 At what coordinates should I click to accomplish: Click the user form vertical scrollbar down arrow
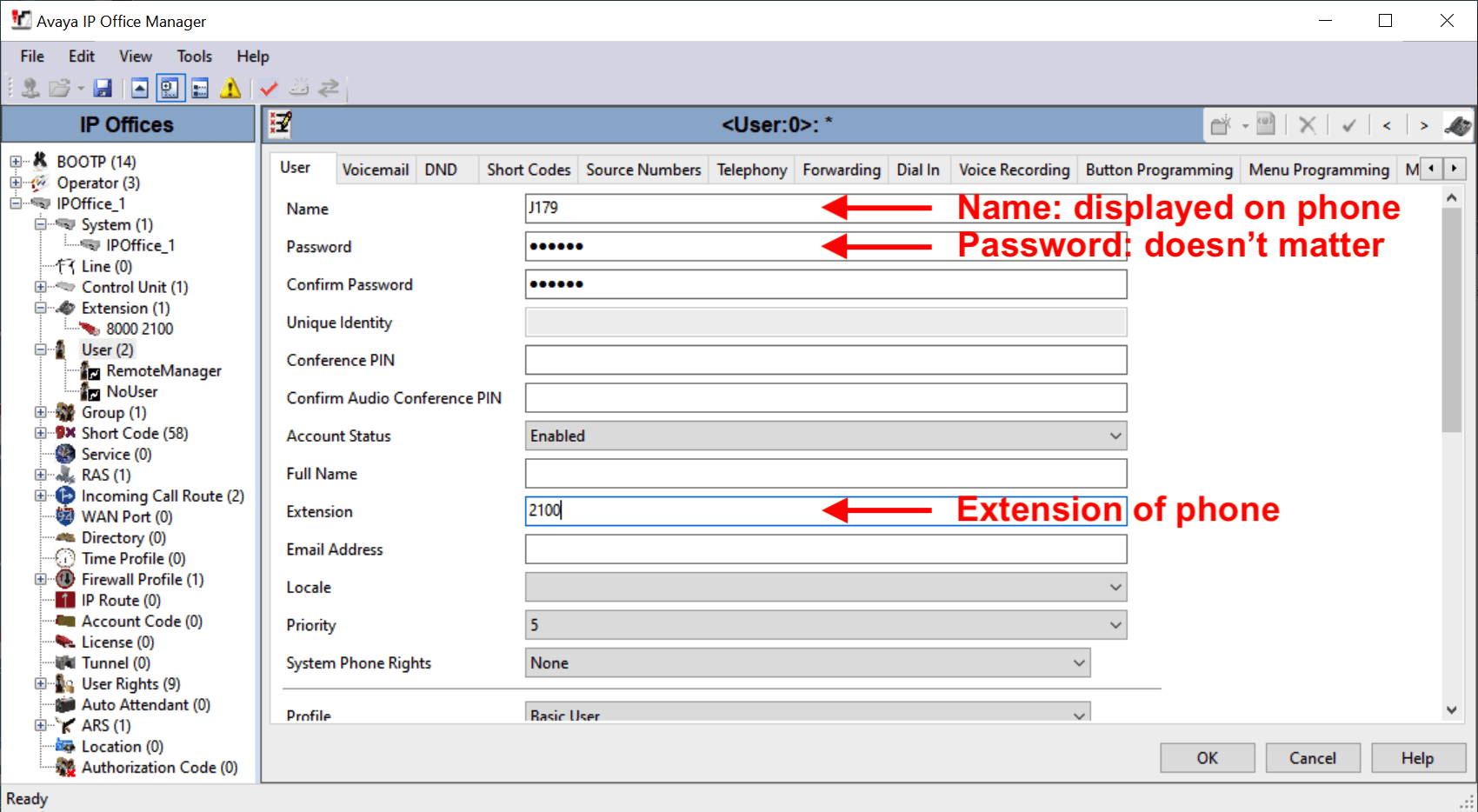point(1451,710)
